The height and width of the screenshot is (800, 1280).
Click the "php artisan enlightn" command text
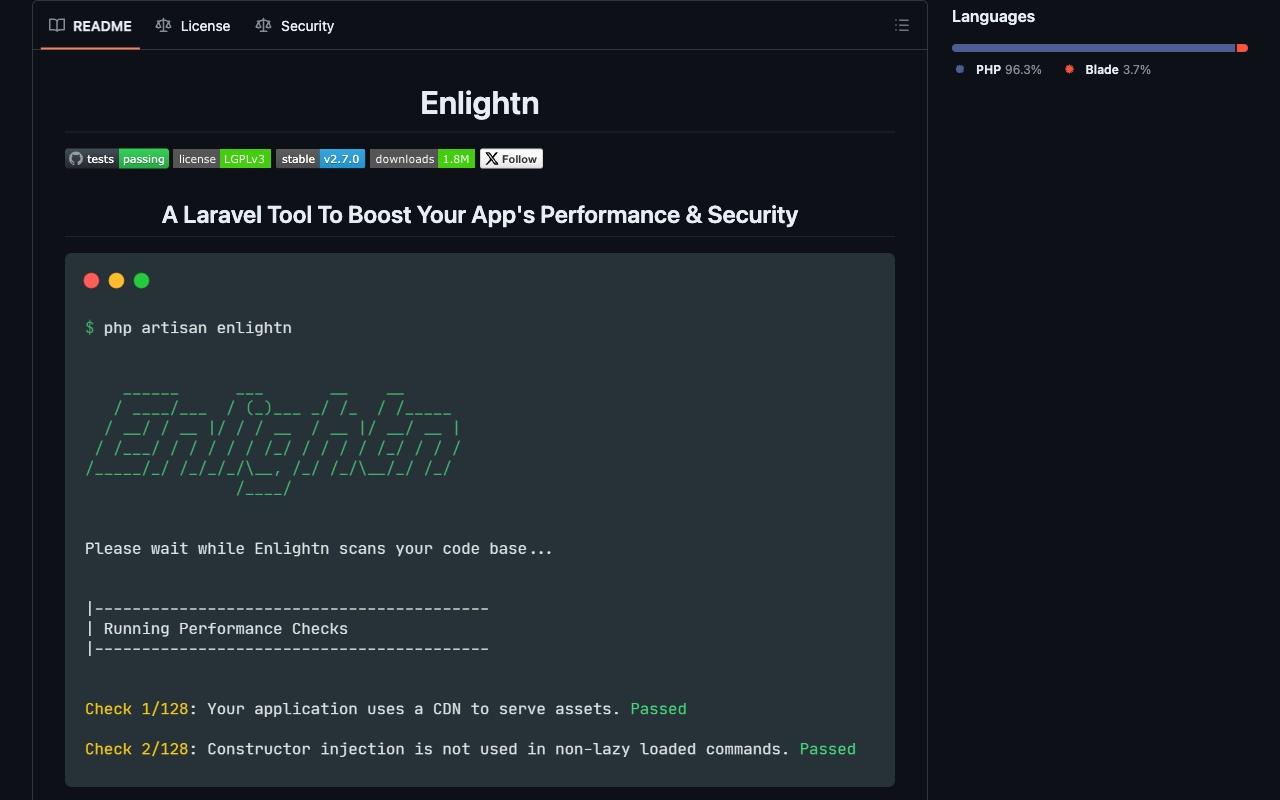(198, 328)
